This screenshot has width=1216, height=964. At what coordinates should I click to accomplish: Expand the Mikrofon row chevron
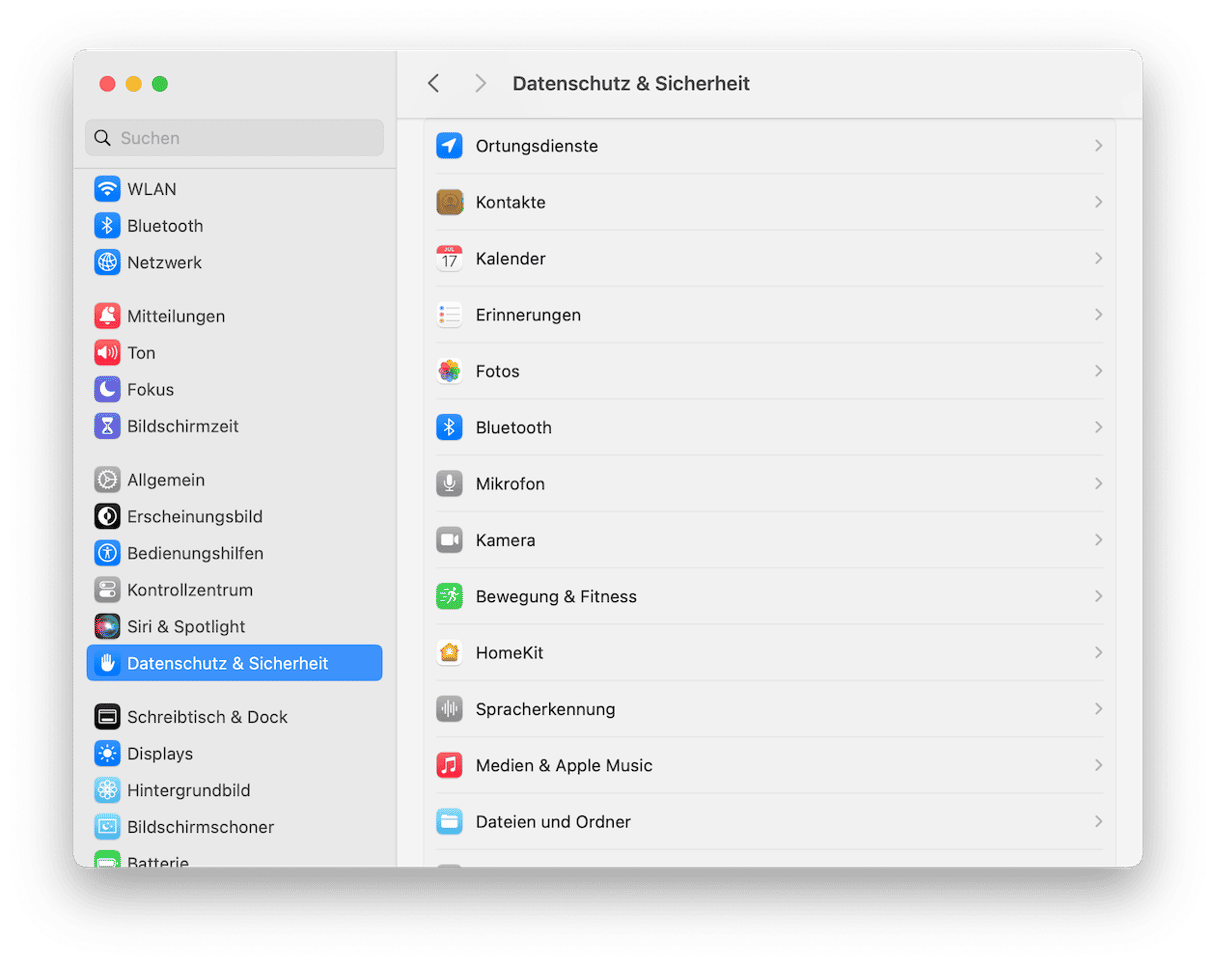click(x=1098, y=484)
